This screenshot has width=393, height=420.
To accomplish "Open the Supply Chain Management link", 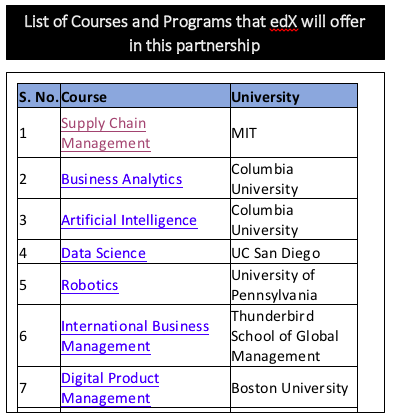I will point(106,133).
